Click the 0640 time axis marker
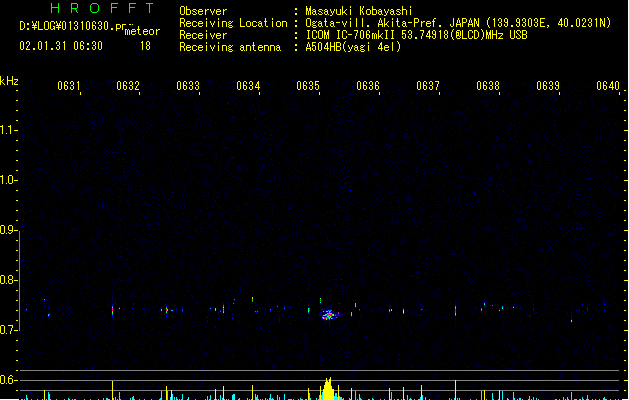Screen dimensions: 629x400 click(x=608, y=86)
